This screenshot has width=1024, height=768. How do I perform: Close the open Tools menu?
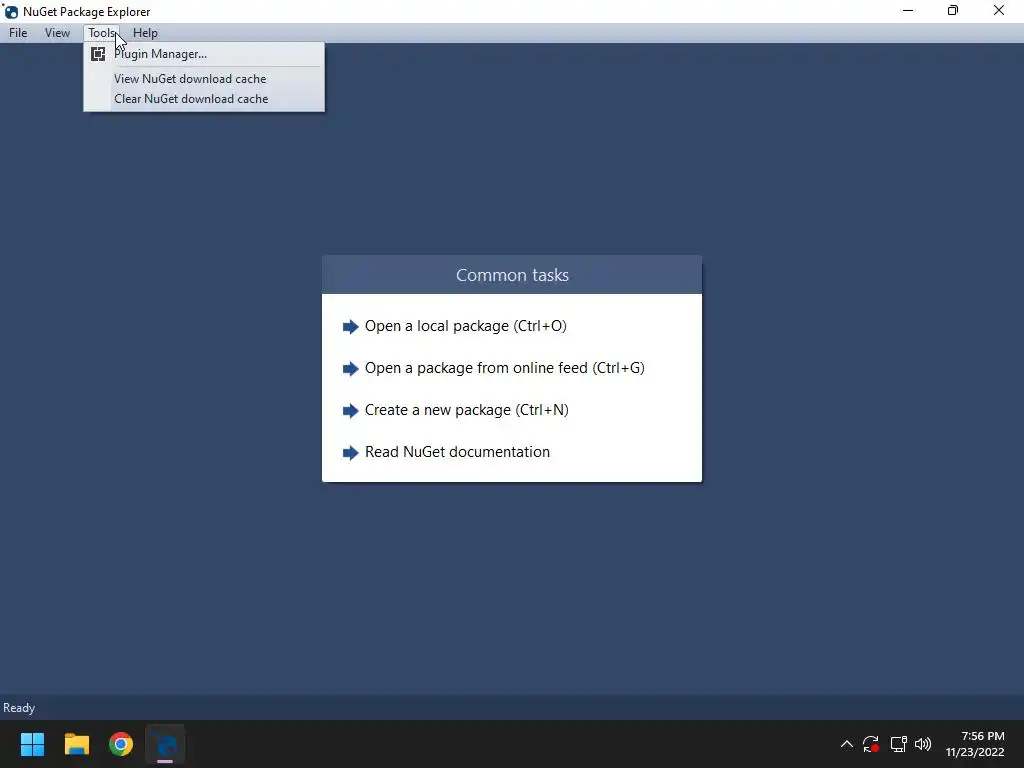(x=101, y=33)
